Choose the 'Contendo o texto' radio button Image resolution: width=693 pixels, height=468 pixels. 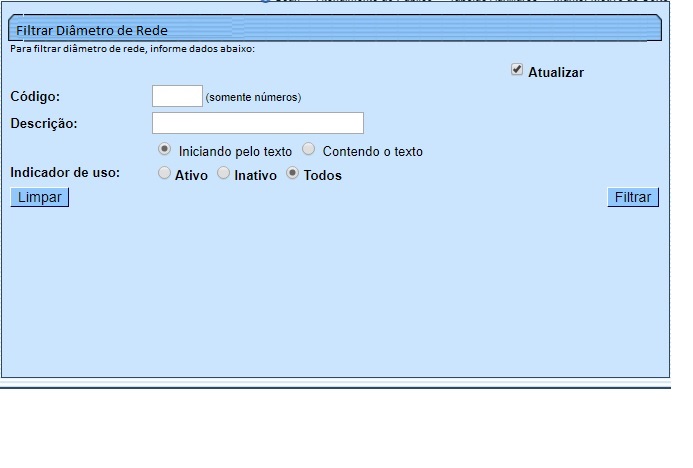pos(309,149)
